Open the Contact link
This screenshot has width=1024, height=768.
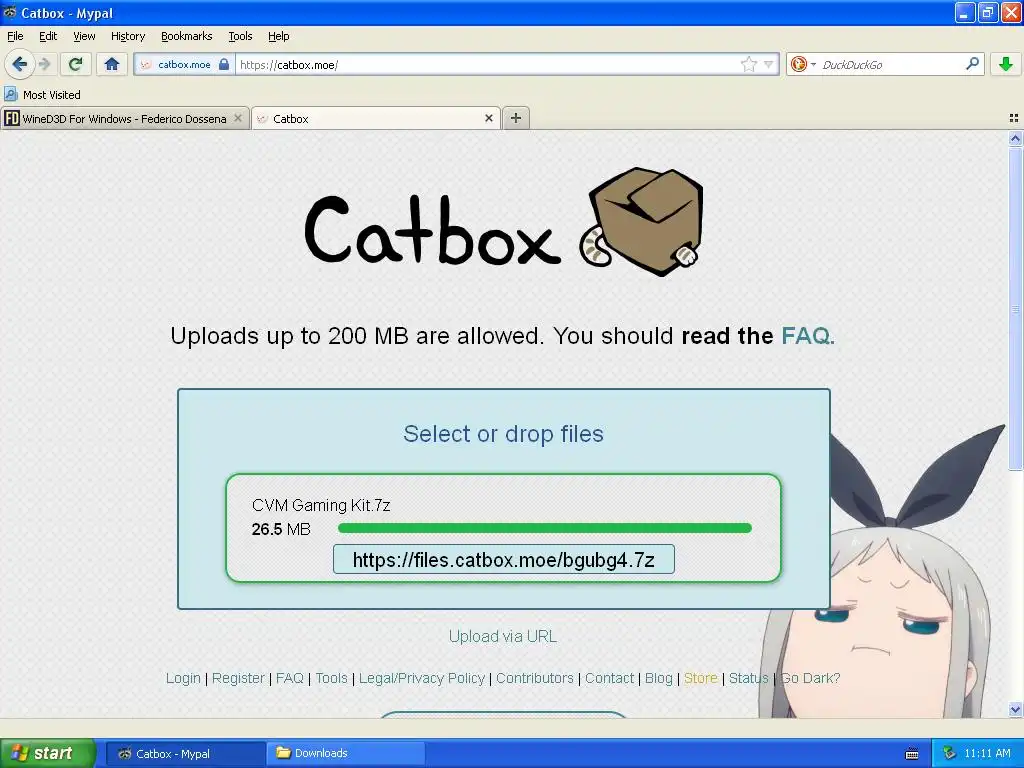click(609, 678)
